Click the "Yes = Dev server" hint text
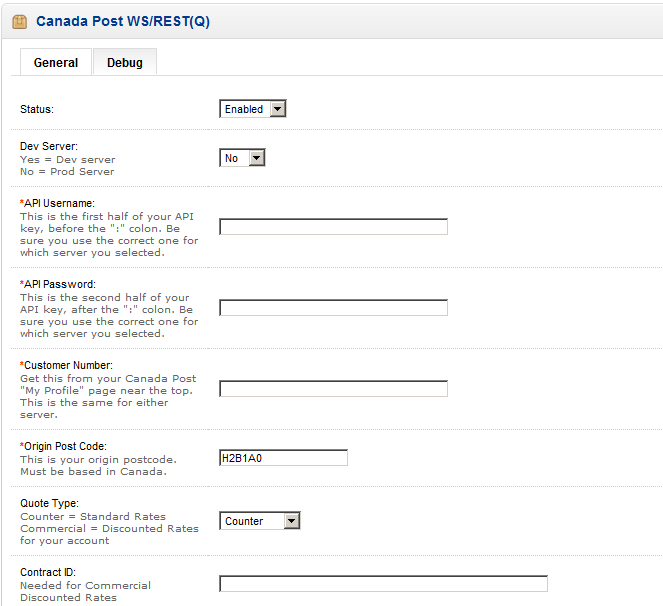The width and height of the screenshot is (663, 606). pyautogui.click(x=68, y=159)
